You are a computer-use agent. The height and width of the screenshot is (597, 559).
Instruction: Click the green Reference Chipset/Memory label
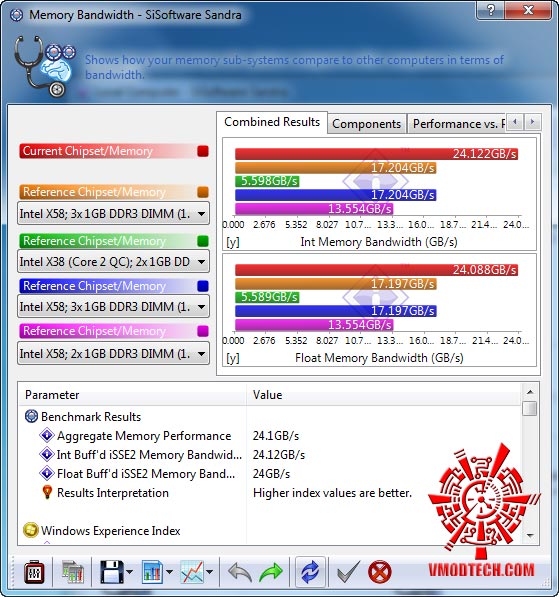click(x=94, y=241)
